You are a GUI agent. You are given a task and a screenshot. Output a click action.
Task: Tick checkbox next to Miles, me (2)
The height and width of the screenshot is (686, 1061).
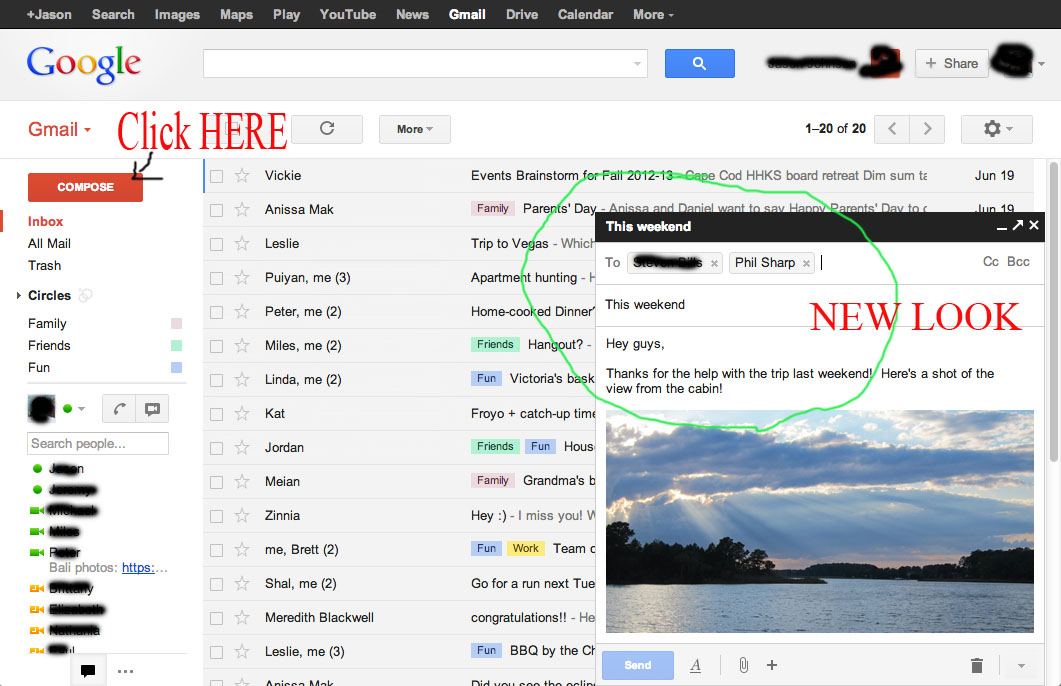[x=217, y=346]
